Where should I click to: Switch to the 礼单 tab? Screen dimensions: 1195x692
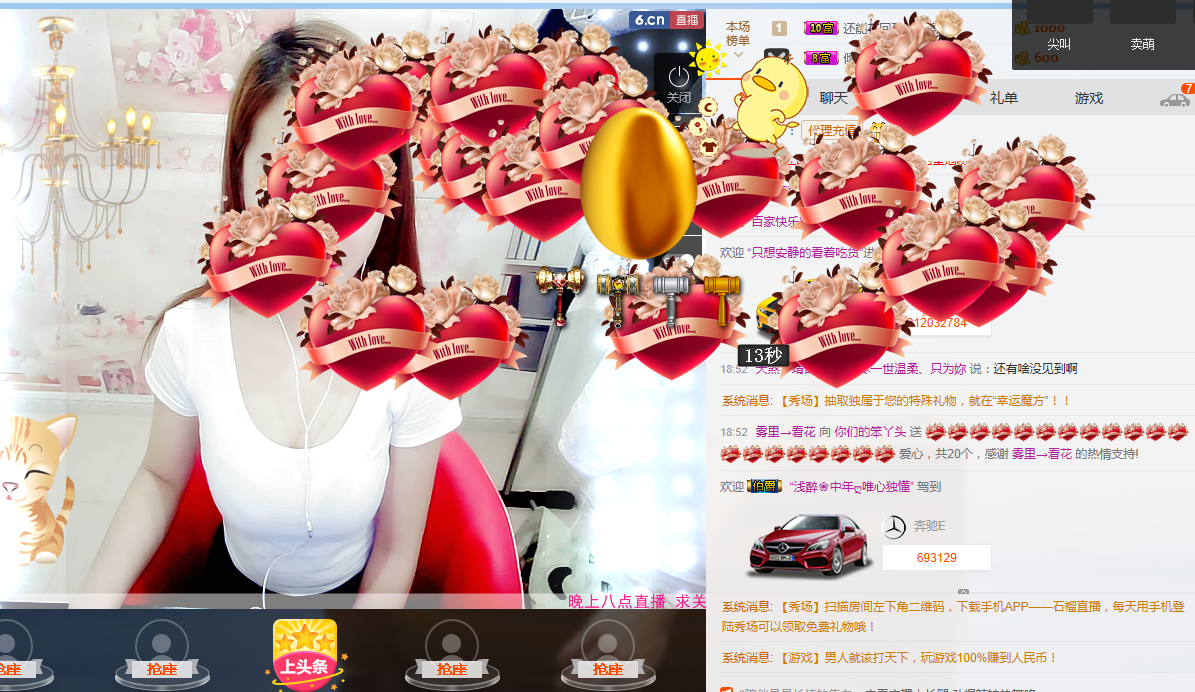(1004, 98)
